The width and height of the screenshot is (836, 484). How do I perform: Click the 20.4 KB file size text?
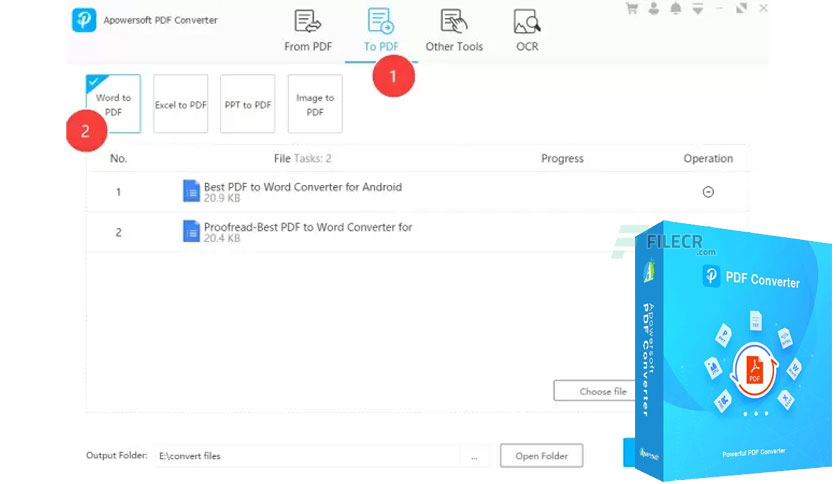tap(222, 238)
